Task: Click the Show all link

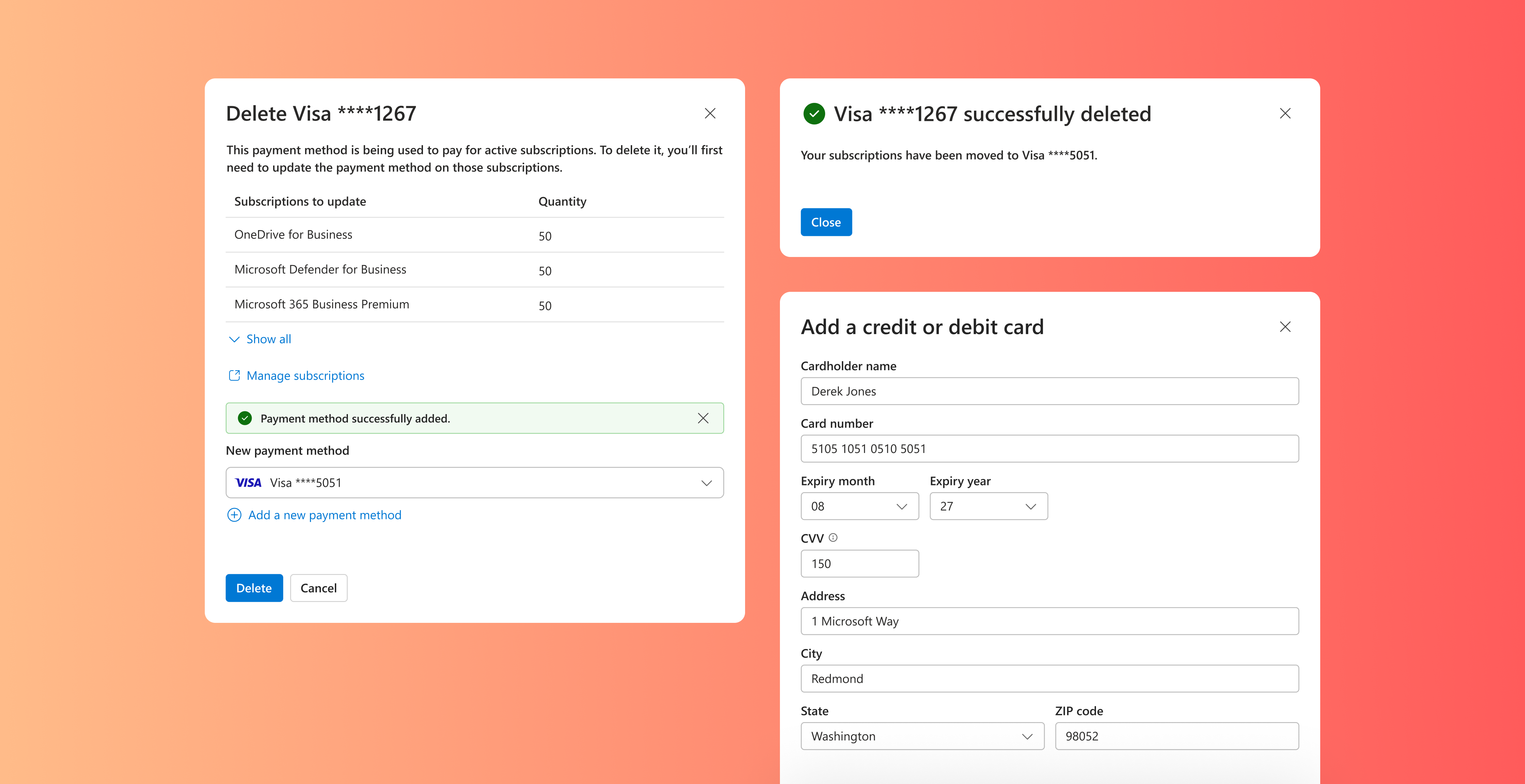Action: [x=269, y=339]
